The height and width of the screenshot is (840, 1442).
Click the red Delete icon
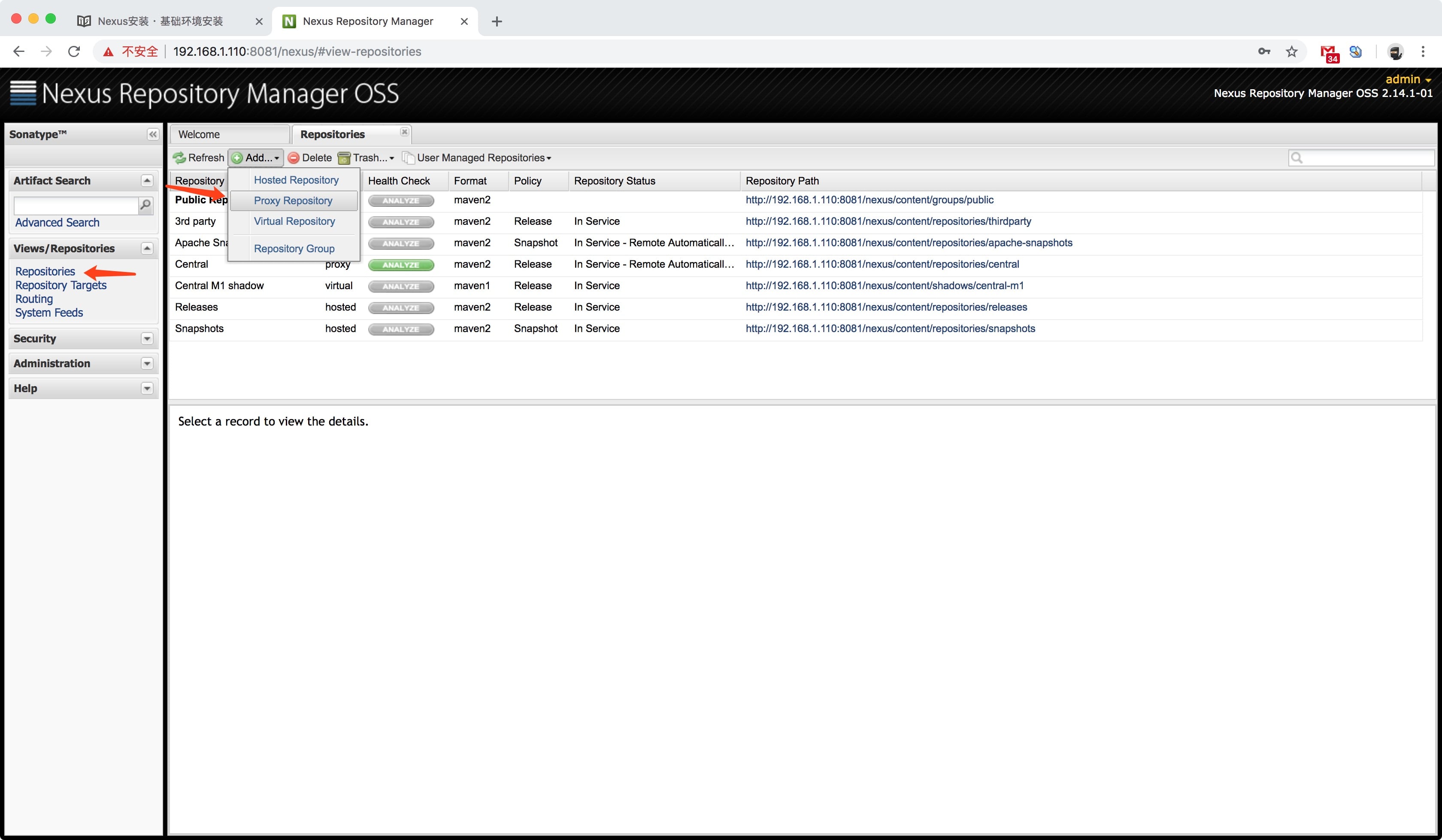294,158
